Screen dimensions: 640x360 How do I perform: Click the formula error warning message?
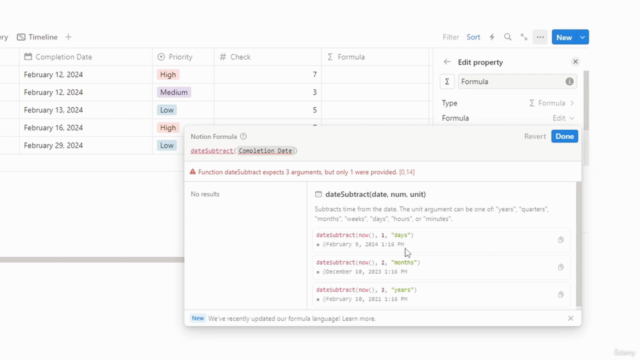coord(302,172)
